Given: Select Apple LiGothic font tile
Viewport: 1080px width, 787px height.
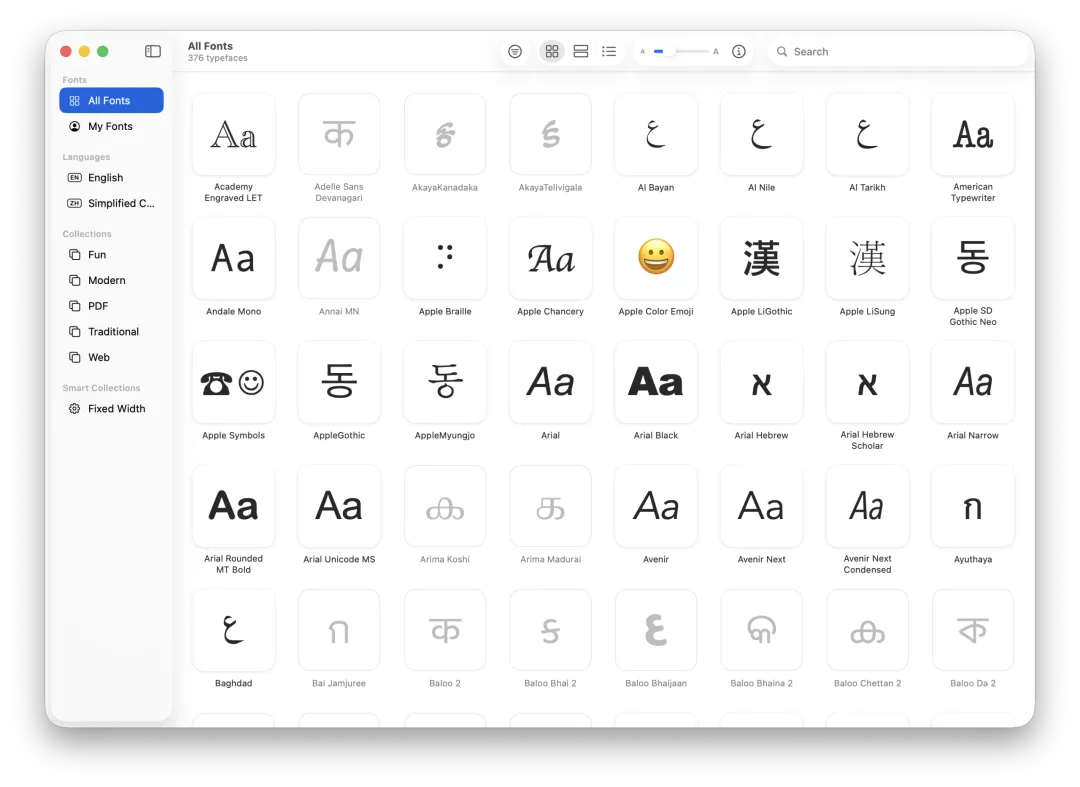Looking at the screenshot, I should [x=761, y=259].
